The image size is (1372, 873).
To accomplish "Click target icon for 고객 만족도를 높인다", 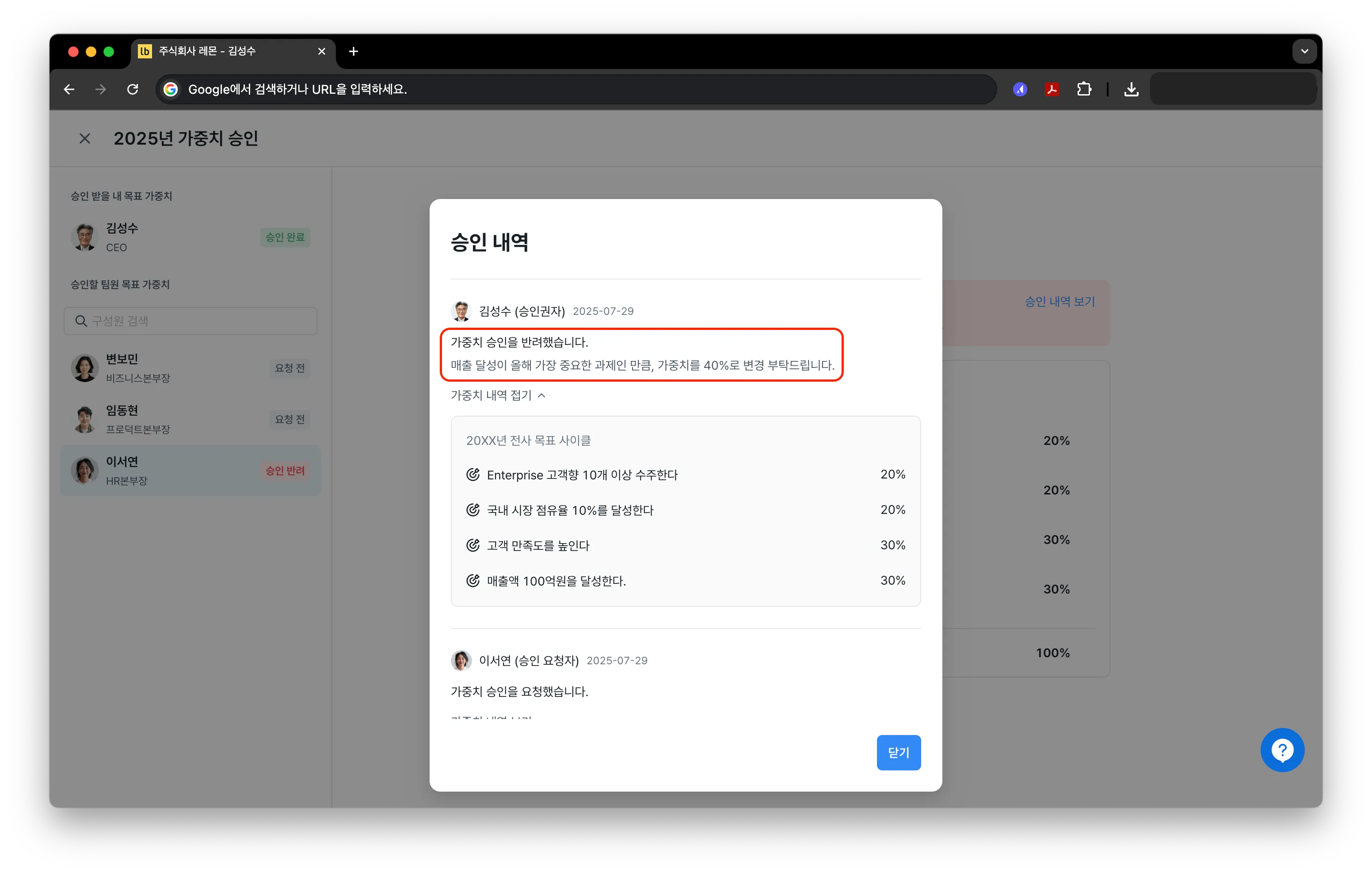I will (x=473, y=545).
